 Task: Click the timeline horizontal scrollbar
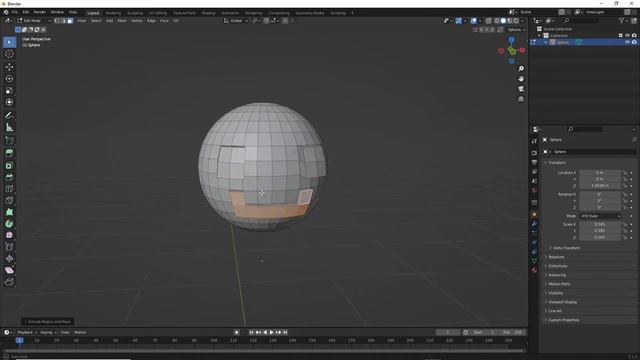click(x=264, y=351)
